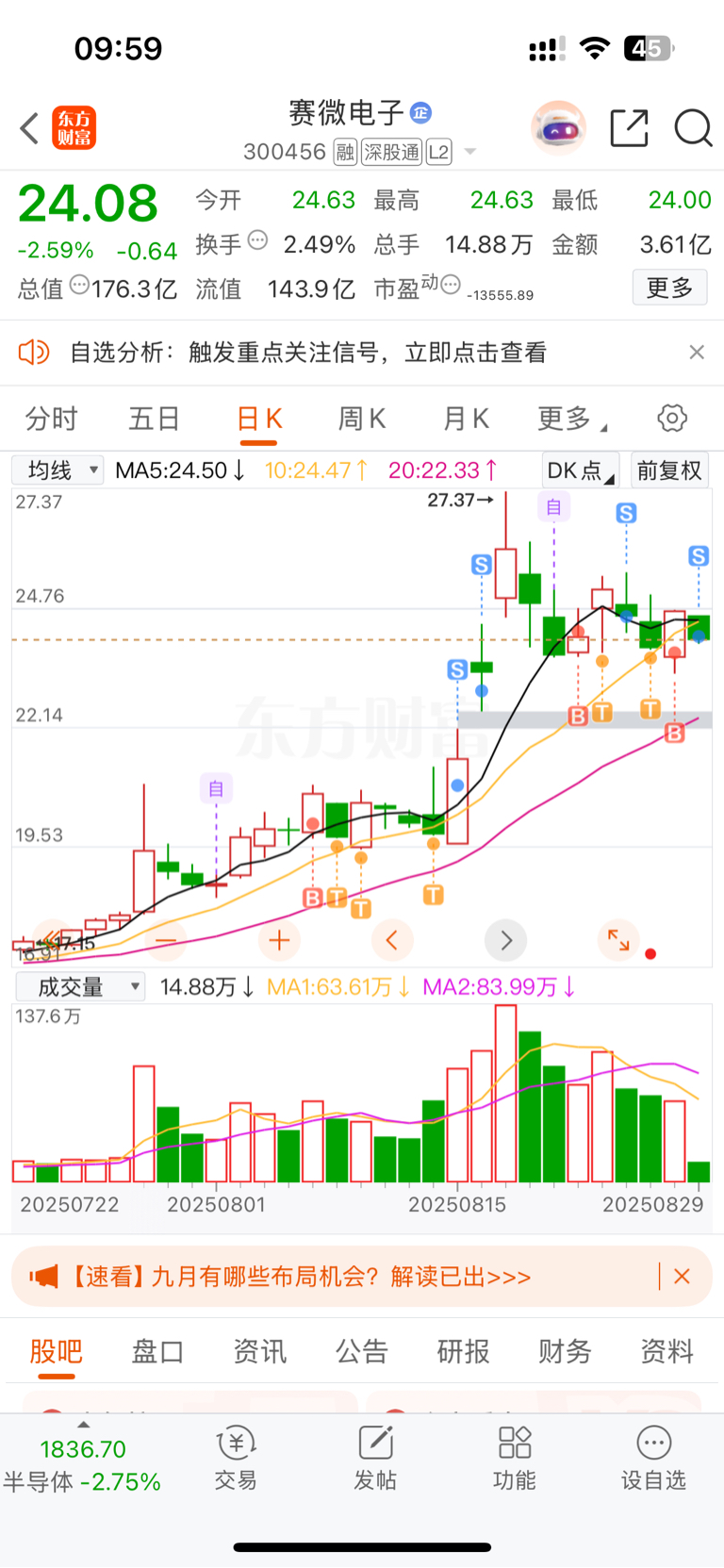Tap the lower-left 自 marker on chart
This screenshot has width=724, height=1568.
coord(216,788)
